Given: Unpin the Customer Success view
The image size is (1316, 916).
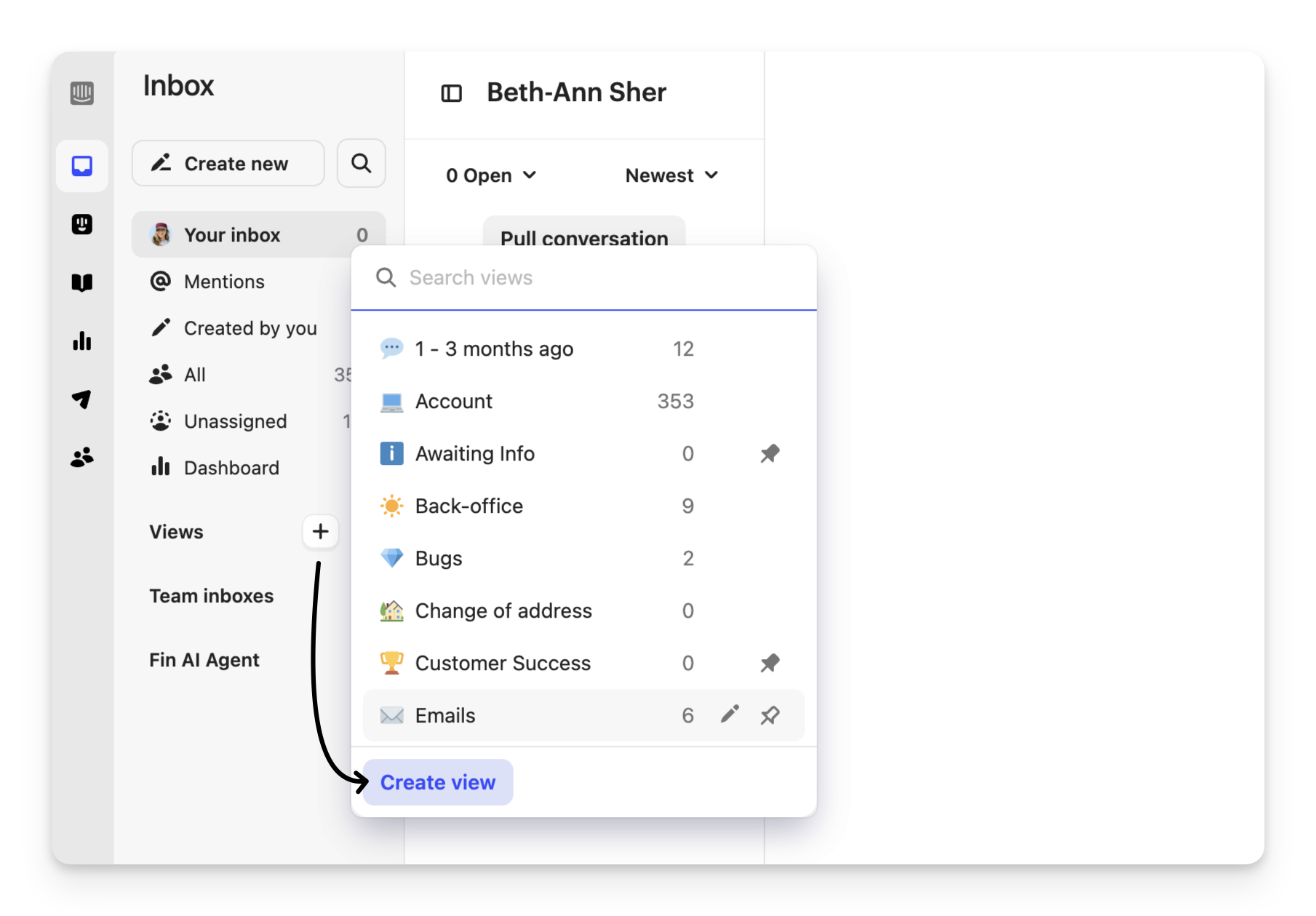Looking at the screenshot, I should pyautogui.click(x=770, y=663).
